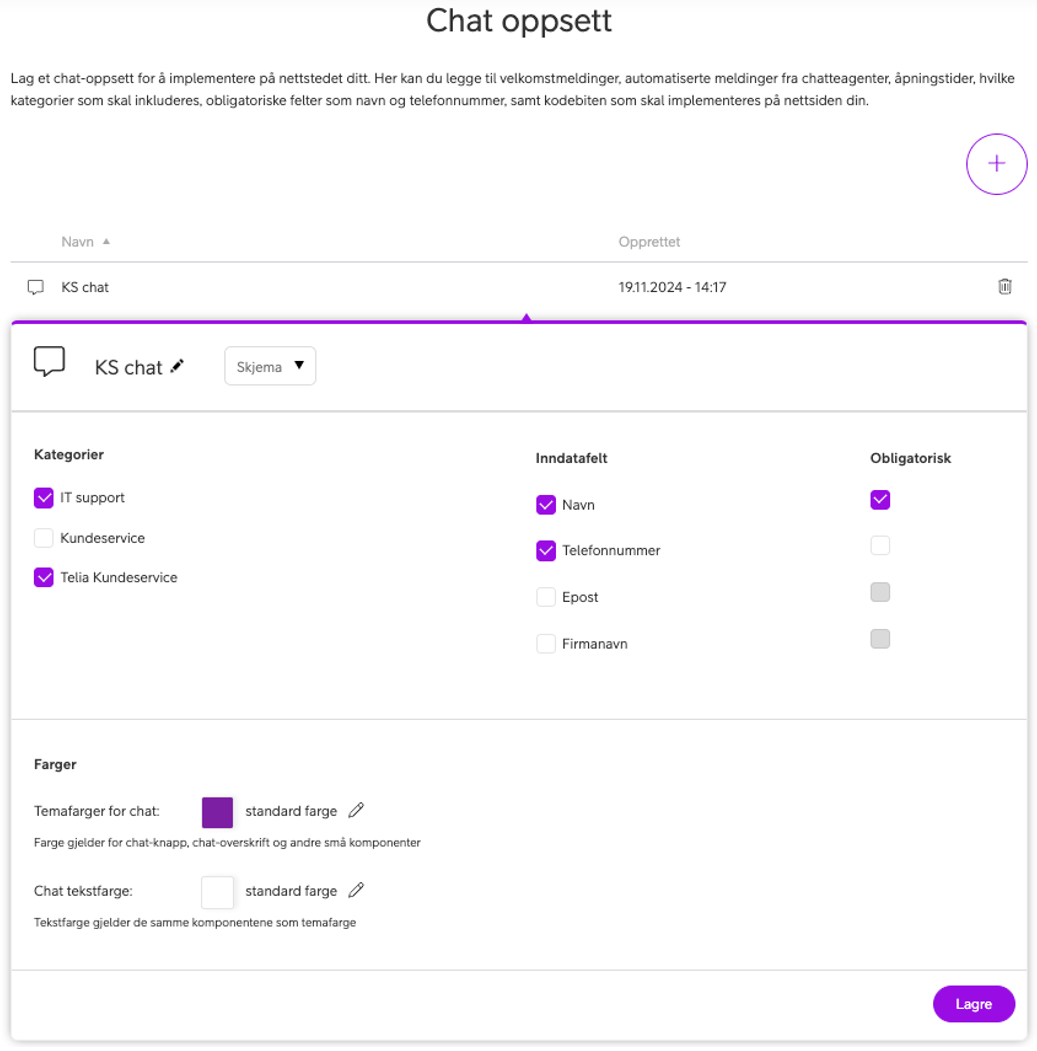
Task: Collapse the KS chat row in the list
Action: pyautogui.click(x=85, y=287)
